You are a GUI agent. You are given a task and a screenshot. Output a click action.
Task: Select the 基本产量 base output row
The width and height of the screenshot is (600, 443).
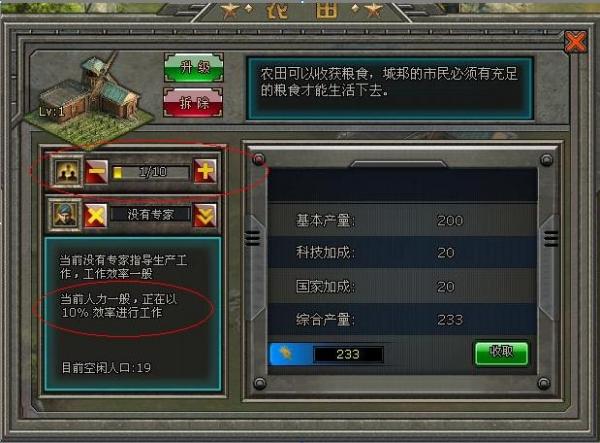pos(402,220)
